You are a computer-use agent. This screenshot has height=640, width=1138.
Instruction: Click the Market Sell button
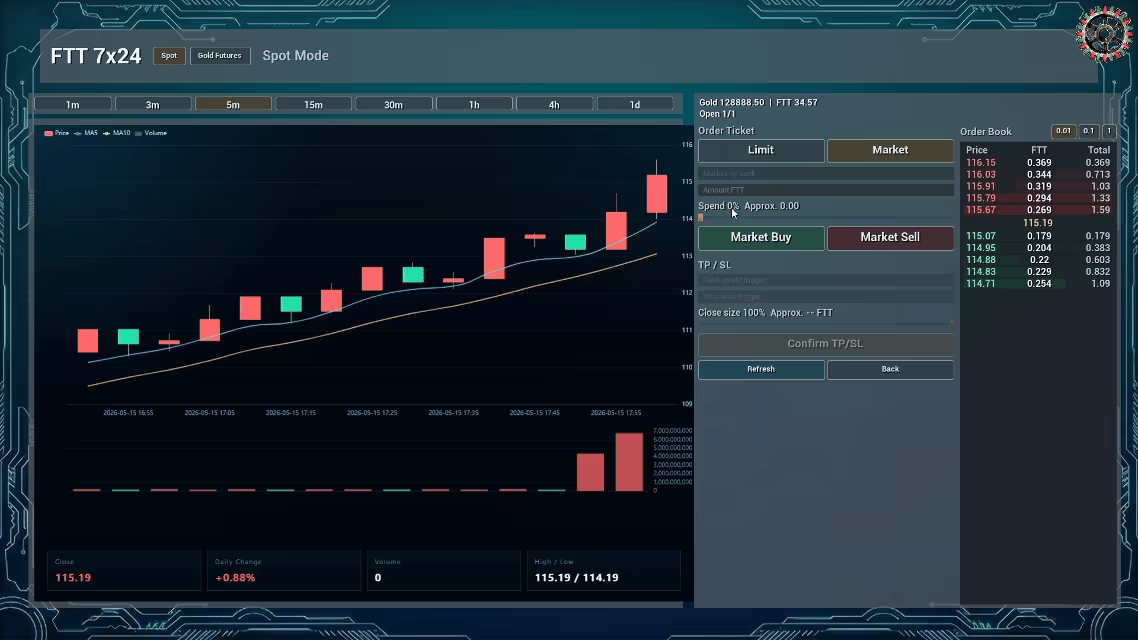(890, 237)
